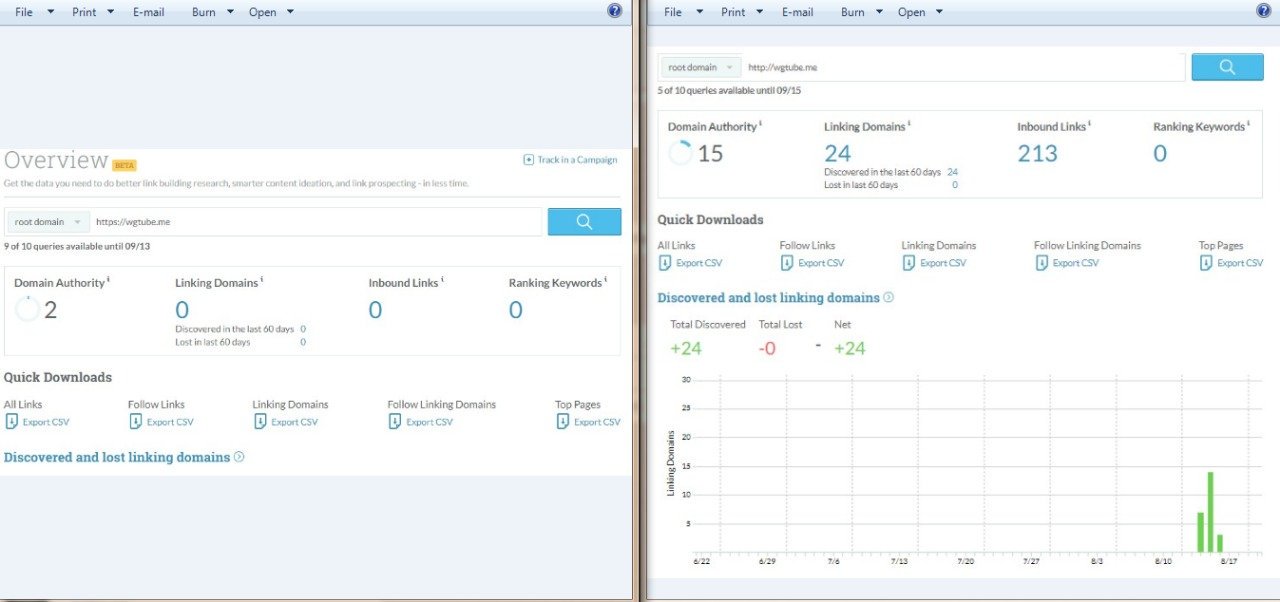Click Total Discovered value +24
The image size is (1280, 602).
[686, 348]
